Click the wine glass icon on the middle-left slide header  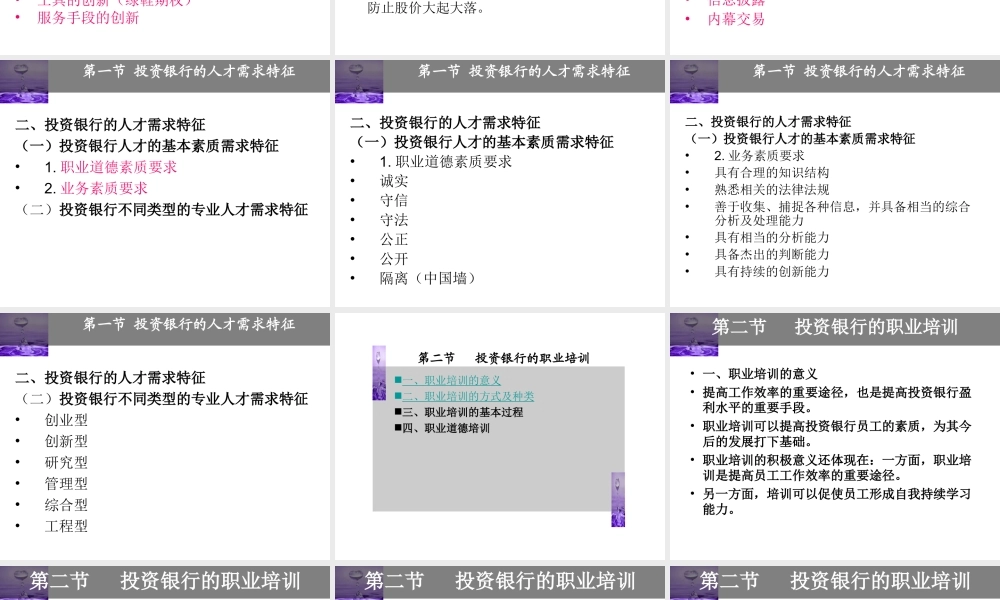pyautogui.click(x=23, y=327)
